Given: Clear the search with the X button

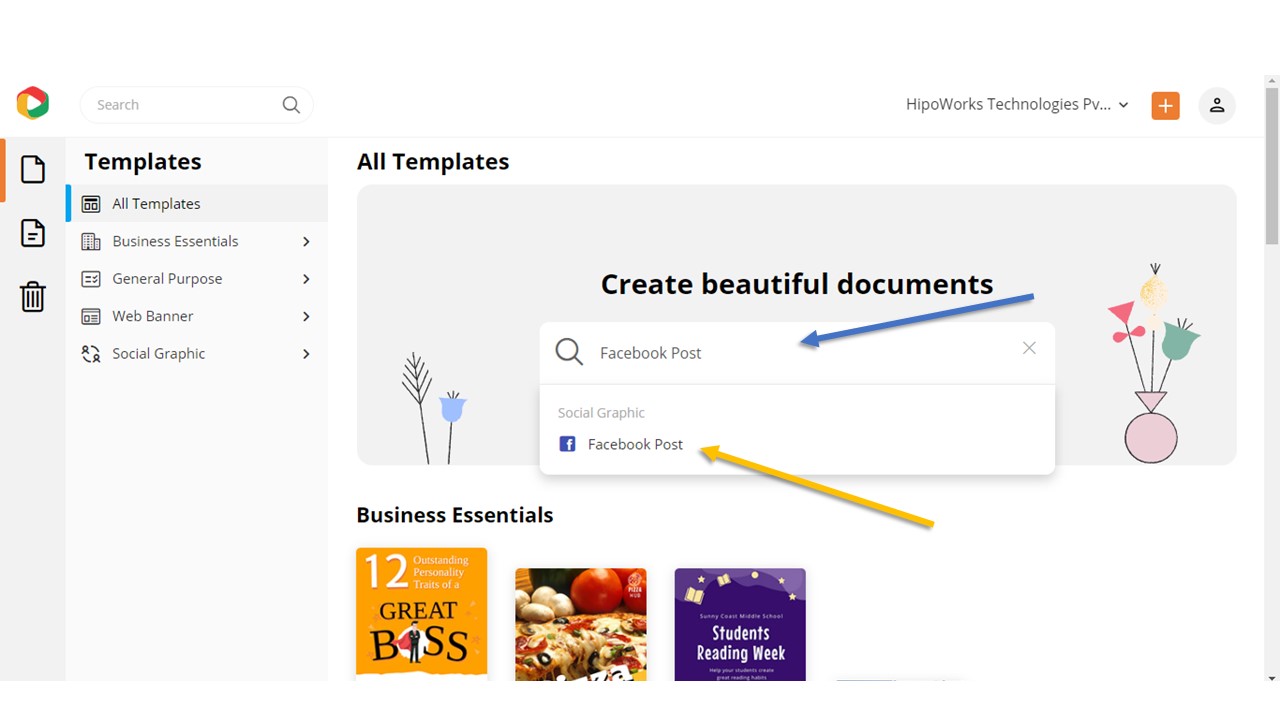Looking at the screenshot, I should tap(1029, 348).
